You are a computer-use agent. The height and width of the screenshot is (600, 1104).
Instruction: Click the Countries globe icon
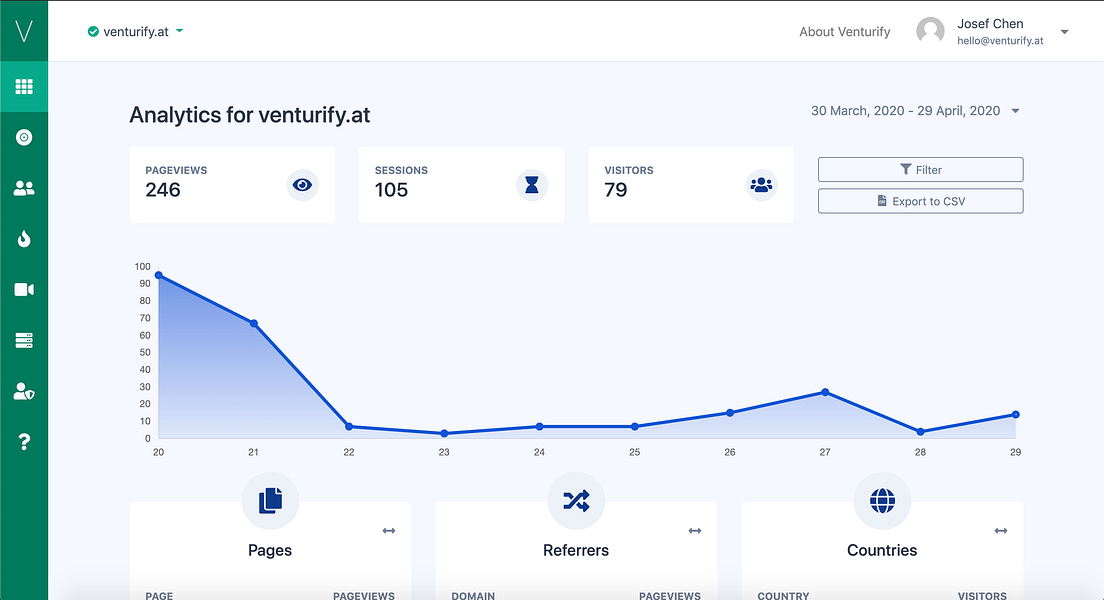[x=882, y=501]
